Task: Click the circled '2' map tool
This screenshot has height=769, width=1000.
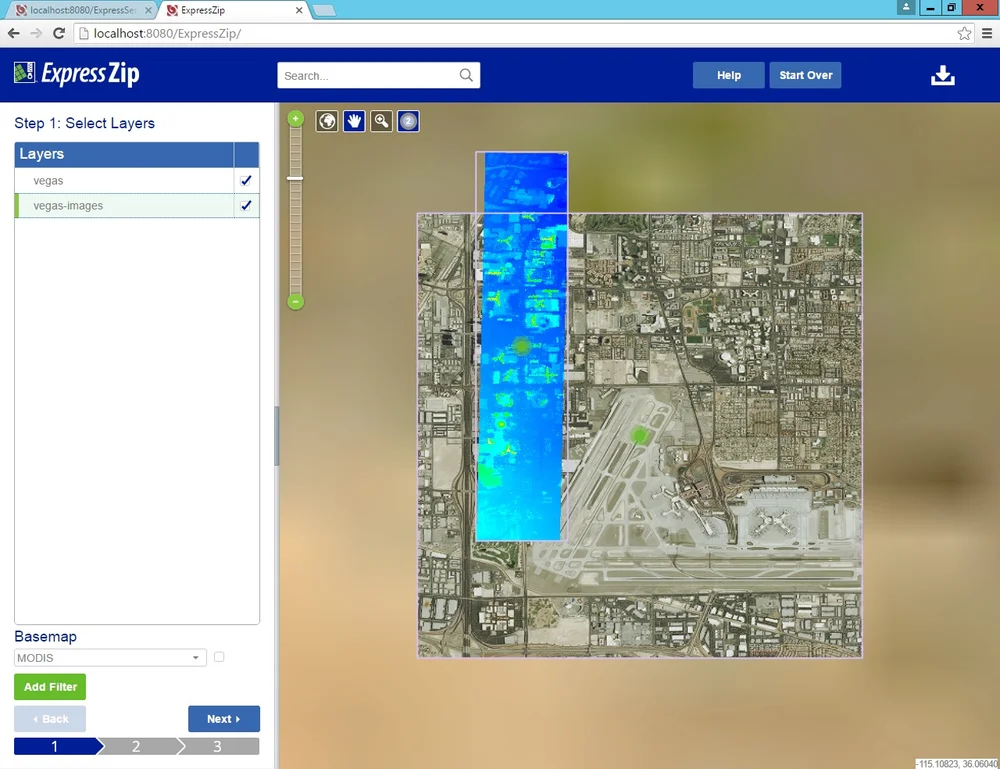Action: [x=408, y=120]
